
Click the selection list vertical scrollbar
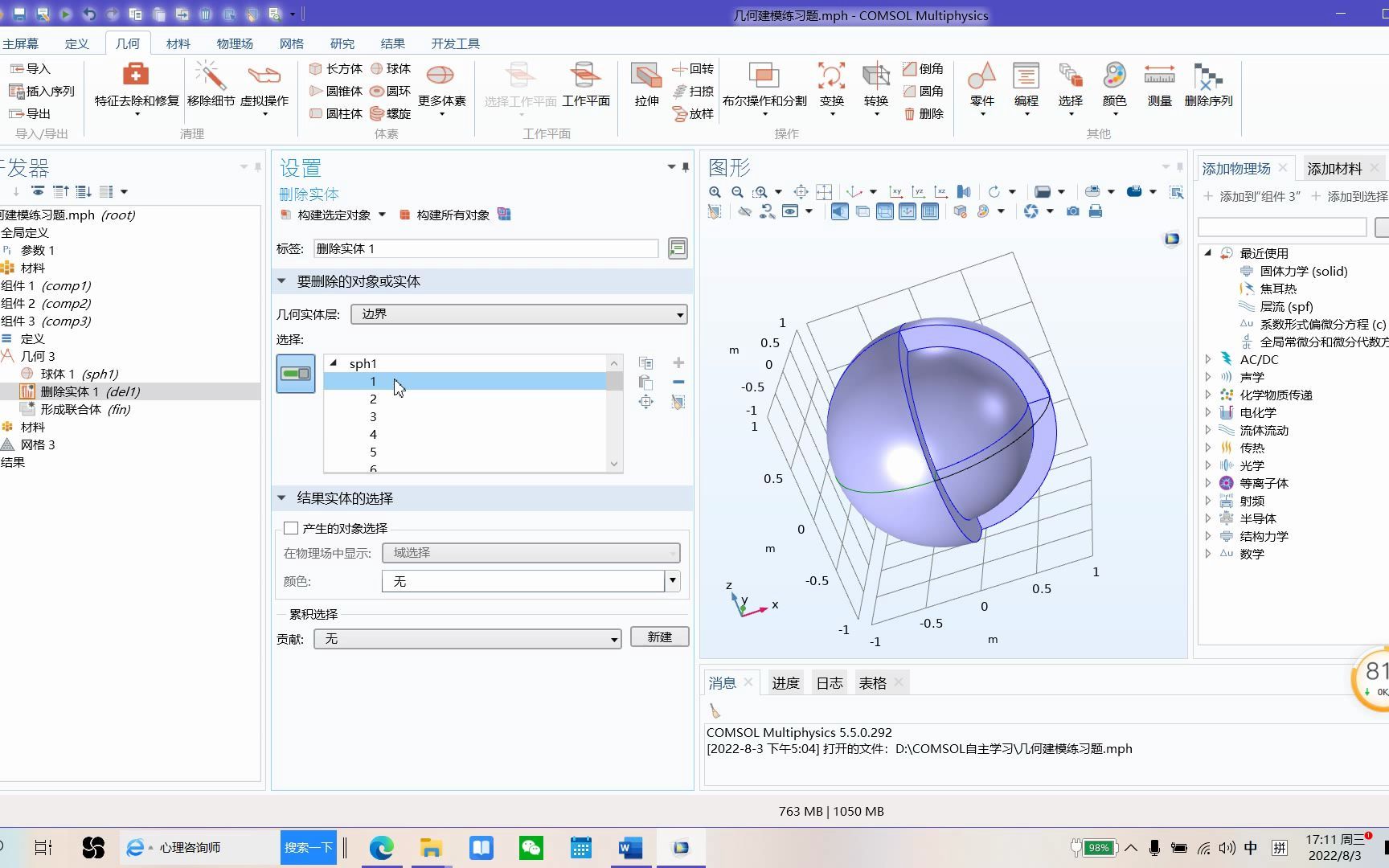coord(614,413)
